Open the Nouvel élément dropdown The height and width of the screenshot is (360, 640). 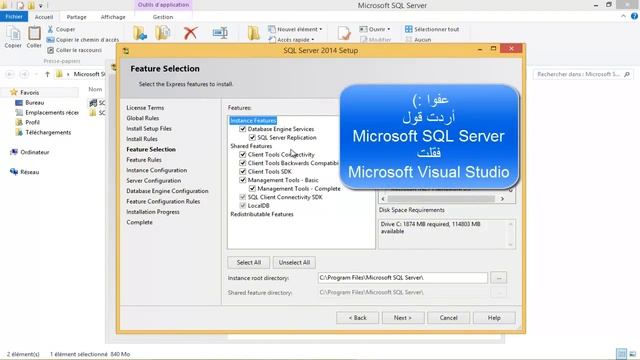click(x=295, y=29)
